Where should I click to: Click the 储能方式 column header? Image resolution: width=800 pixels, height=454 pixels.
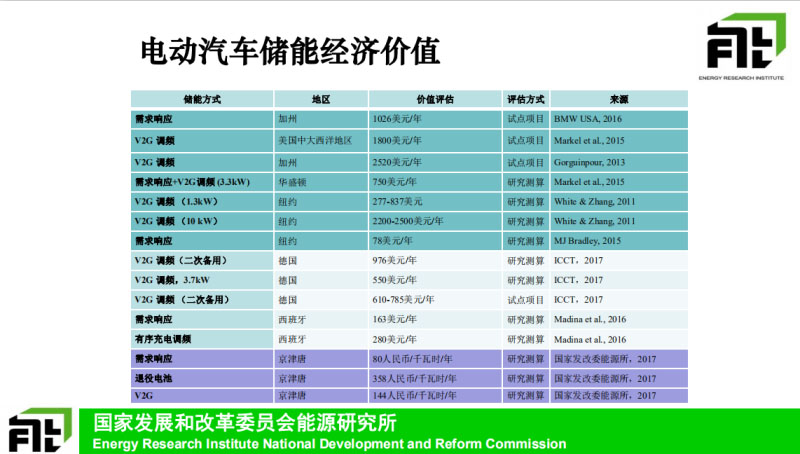pos(202,100)
